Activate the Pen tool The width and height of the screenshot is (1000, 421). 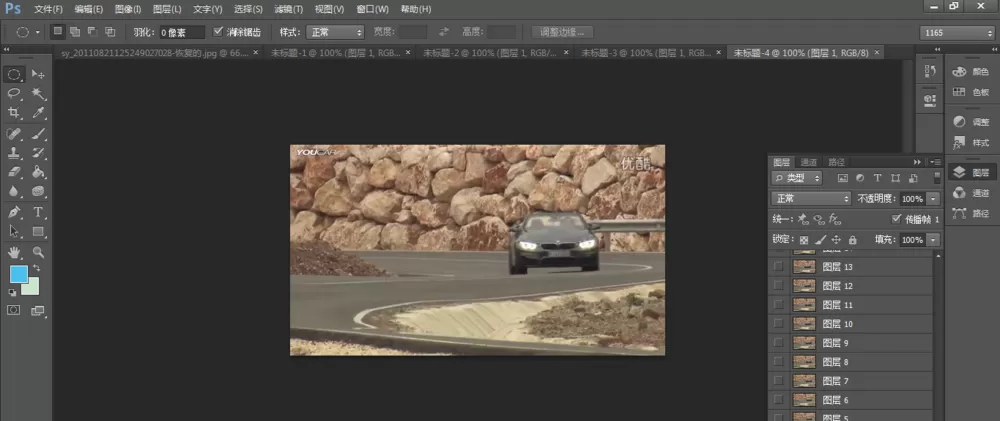click(x=13, y=211)
